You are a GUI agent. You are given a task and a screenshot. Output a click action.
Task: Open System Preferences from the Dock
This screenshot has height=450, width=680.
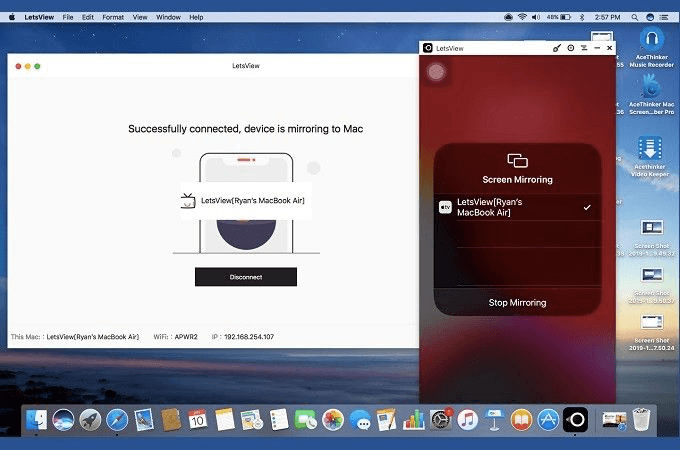coord(441,420)
